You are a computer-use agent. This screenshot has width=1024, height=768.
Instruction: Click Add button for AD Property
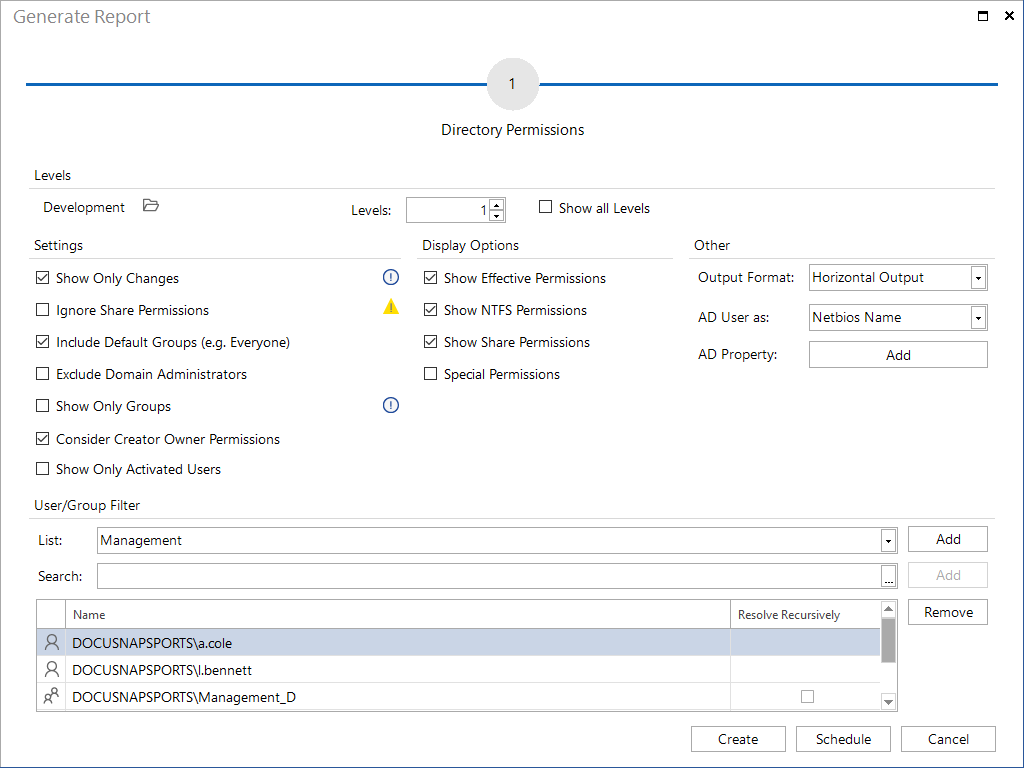[x=898, y=355]
